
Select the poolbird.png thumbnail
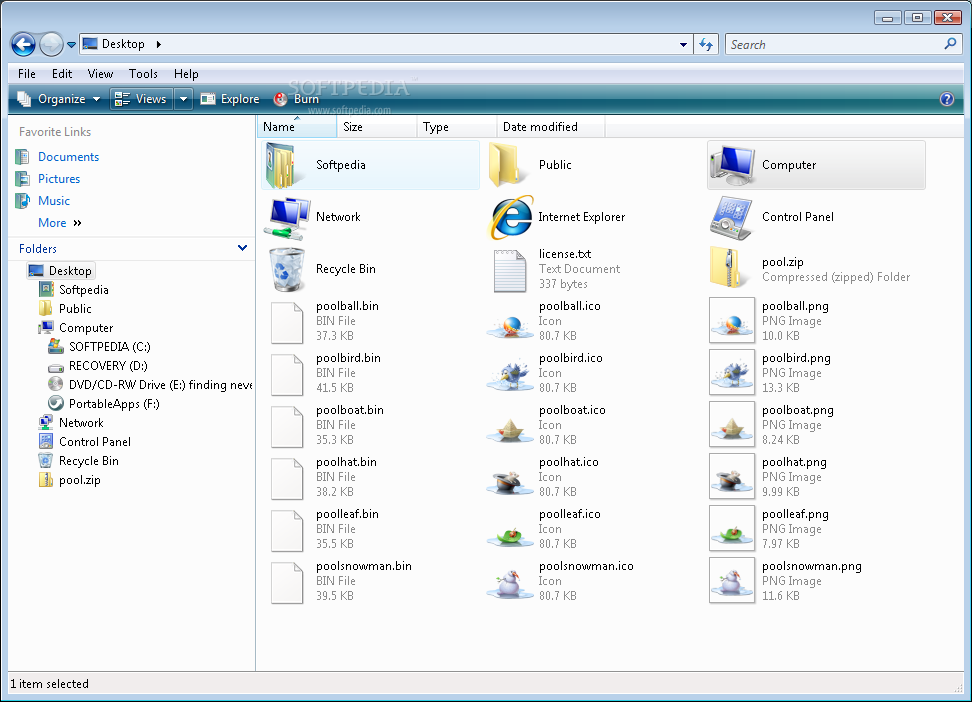(732, 373)
